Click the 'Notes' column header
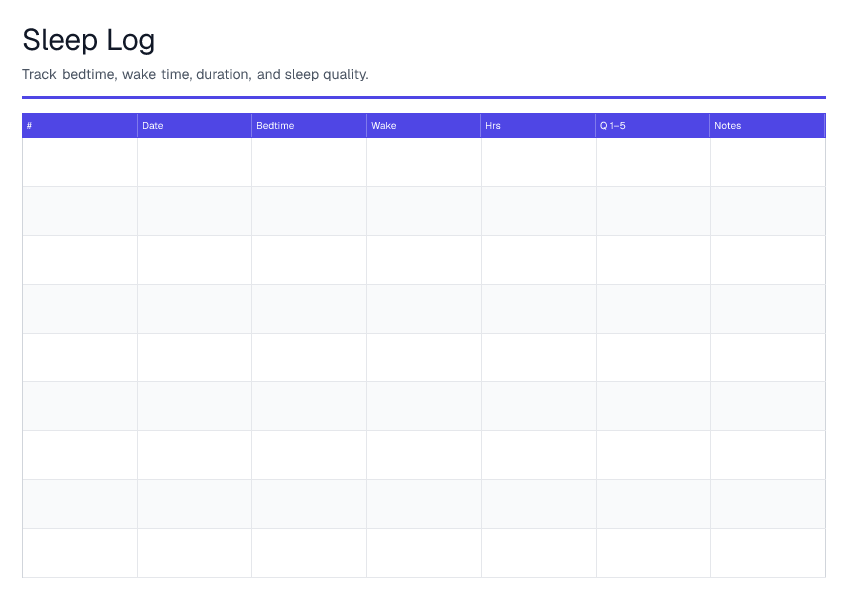Screen dimensions: 848x600 (767, 126)
